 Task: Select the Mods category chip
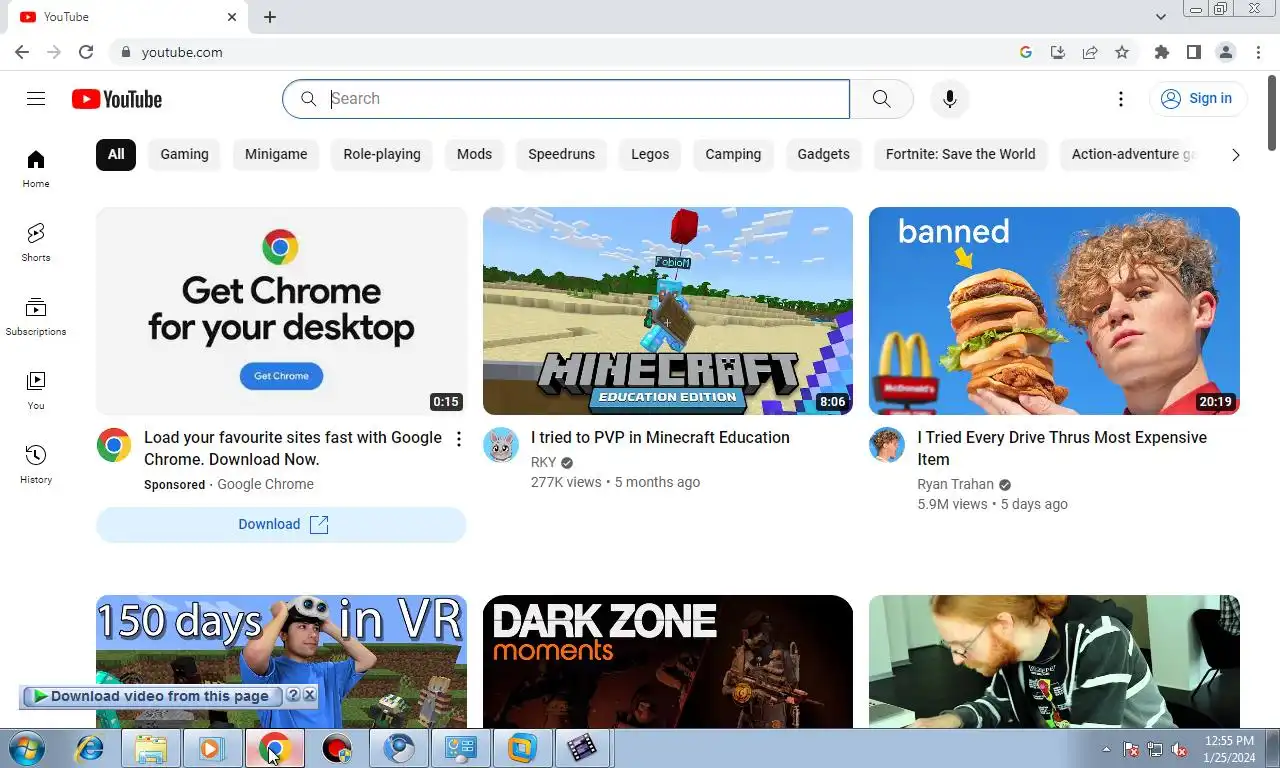[474, 154]
